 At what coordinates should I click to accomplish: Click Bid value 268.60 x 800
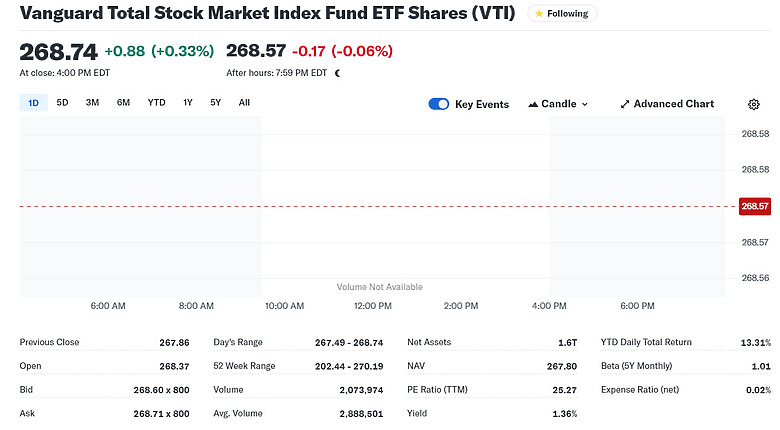point(161,390)
